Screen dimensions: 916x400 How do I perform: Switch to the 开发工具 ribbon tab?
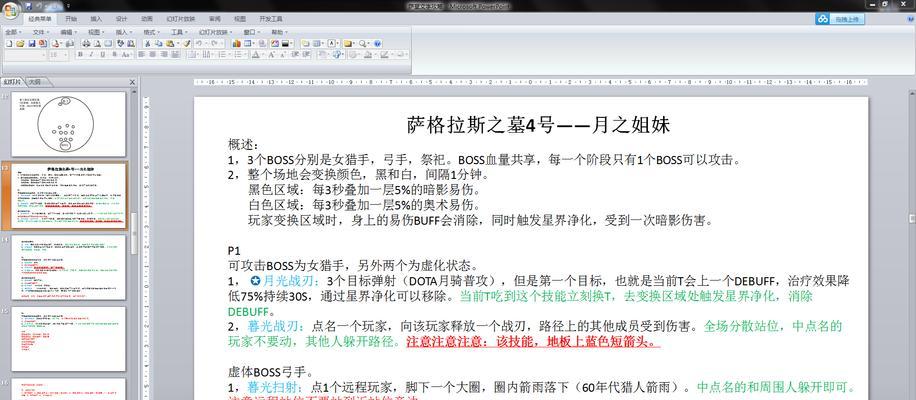[x=271, y=19]
